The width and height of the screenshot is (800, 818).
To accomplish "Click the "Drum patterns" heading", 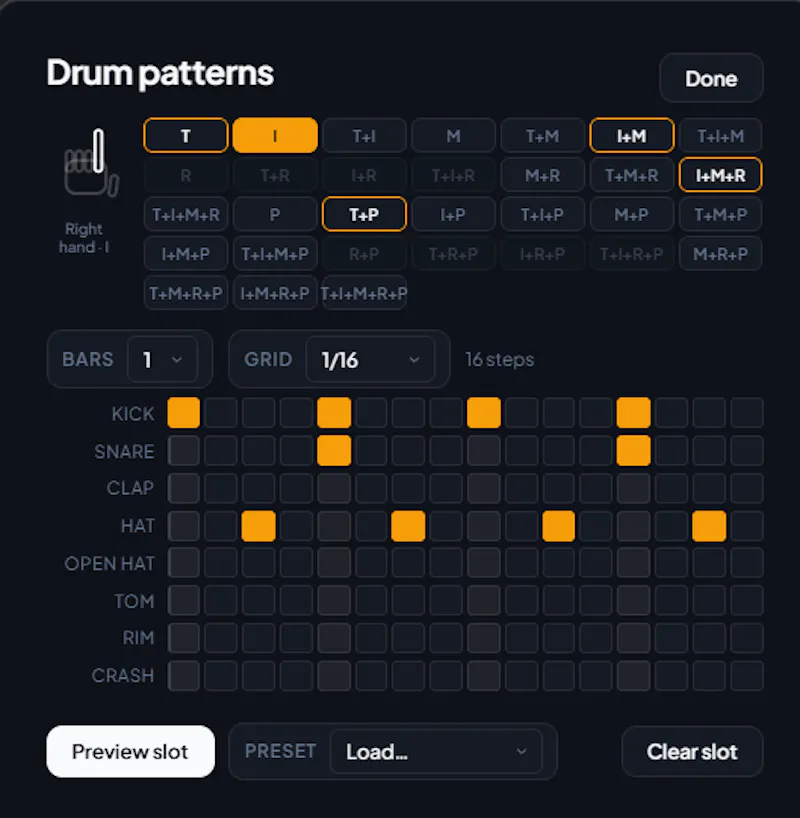I will point(160,73).
